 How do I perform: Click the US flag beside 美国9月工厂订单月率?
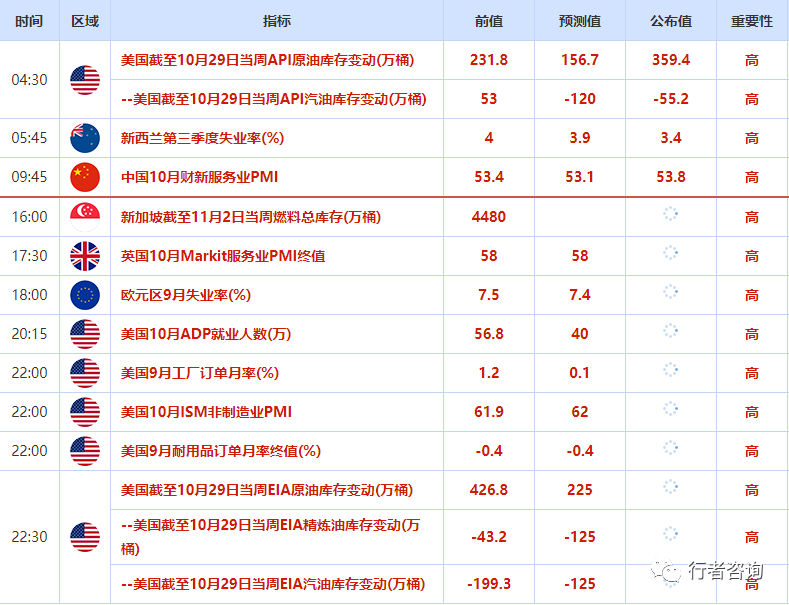click(85, 373)
